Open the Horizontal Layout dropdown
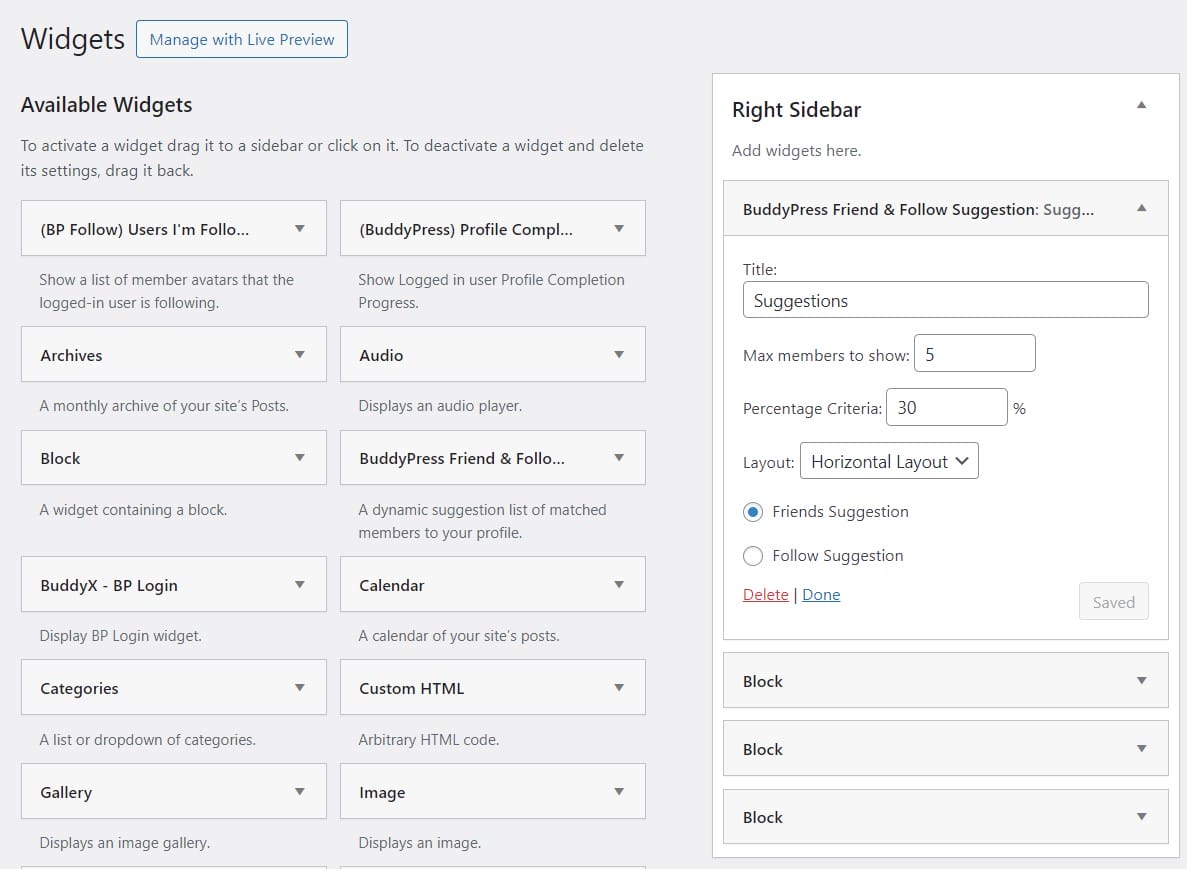The image size is (1187, 869). pos(889,461)
